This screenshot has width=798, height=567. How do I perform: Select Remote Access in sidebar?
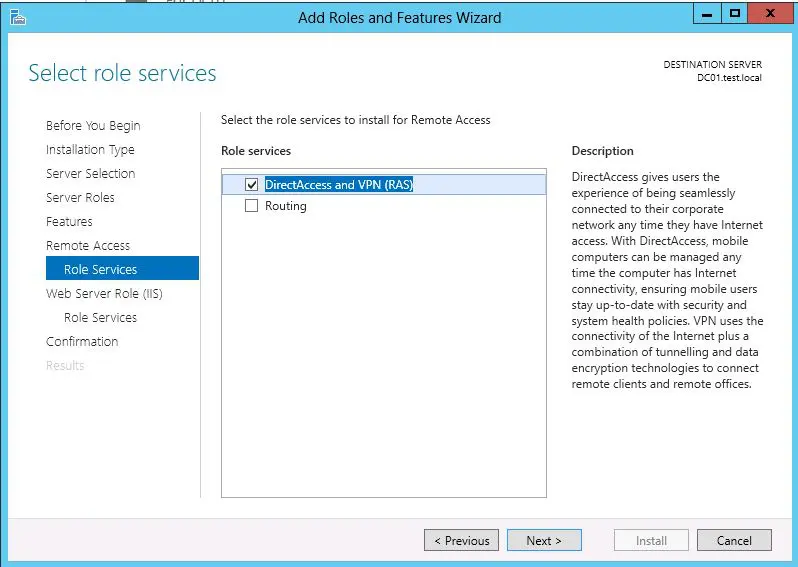pos(88,245)
